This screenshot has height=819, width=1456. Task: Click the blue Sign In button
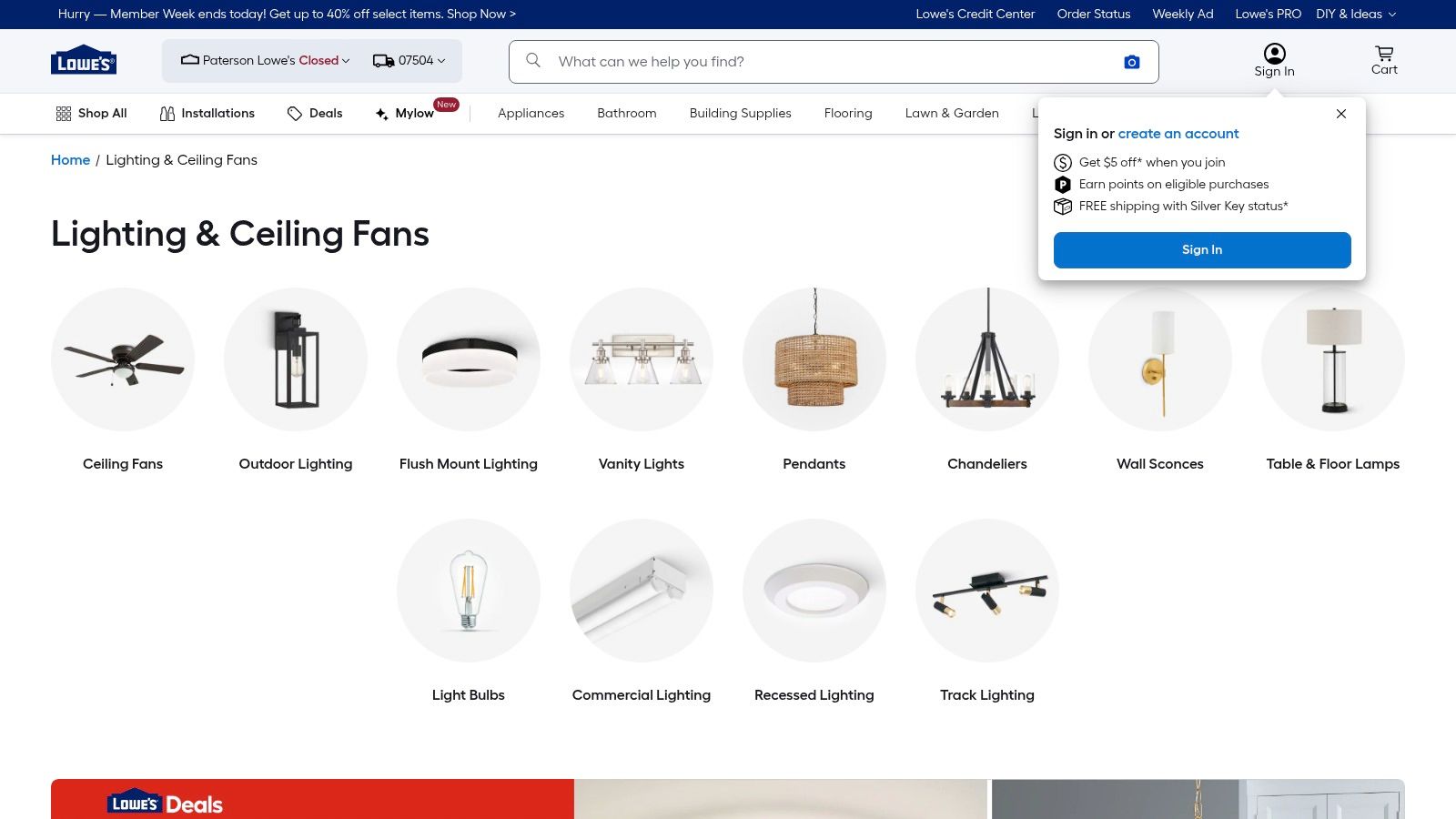tap(1201, 249)
